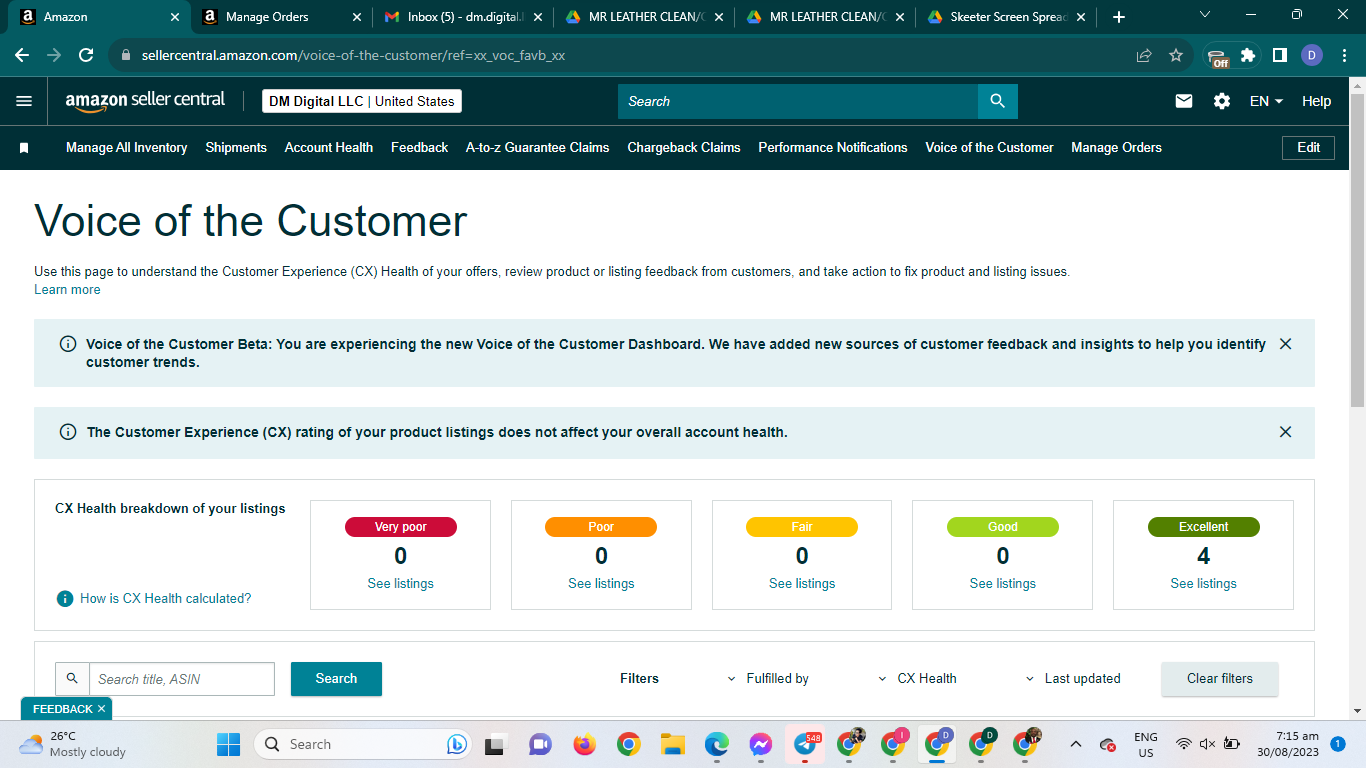See listings under Fair
The width and height of the screenshot is (1366, 768).
pos(802,584)
